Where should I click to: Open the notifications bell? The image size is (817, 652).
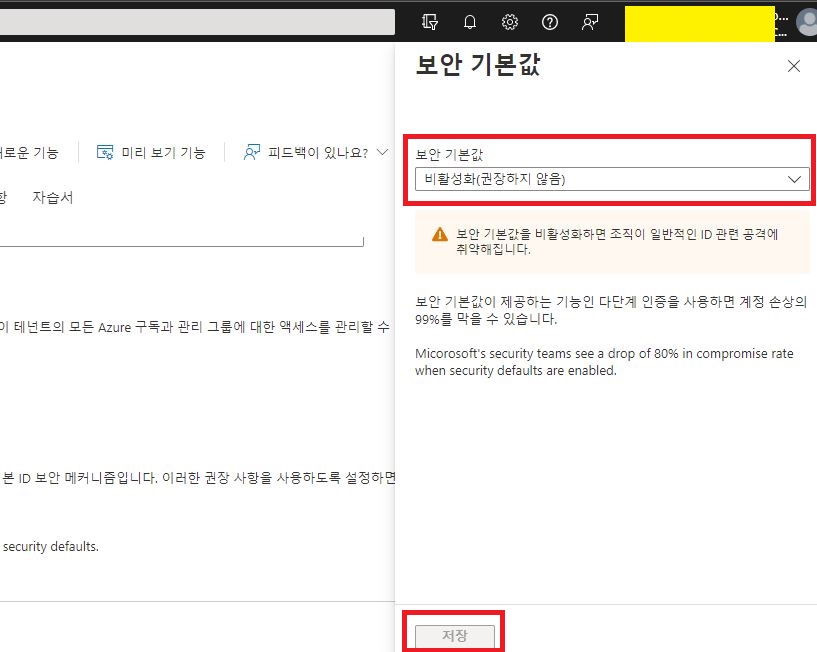[x=469, y=22]
